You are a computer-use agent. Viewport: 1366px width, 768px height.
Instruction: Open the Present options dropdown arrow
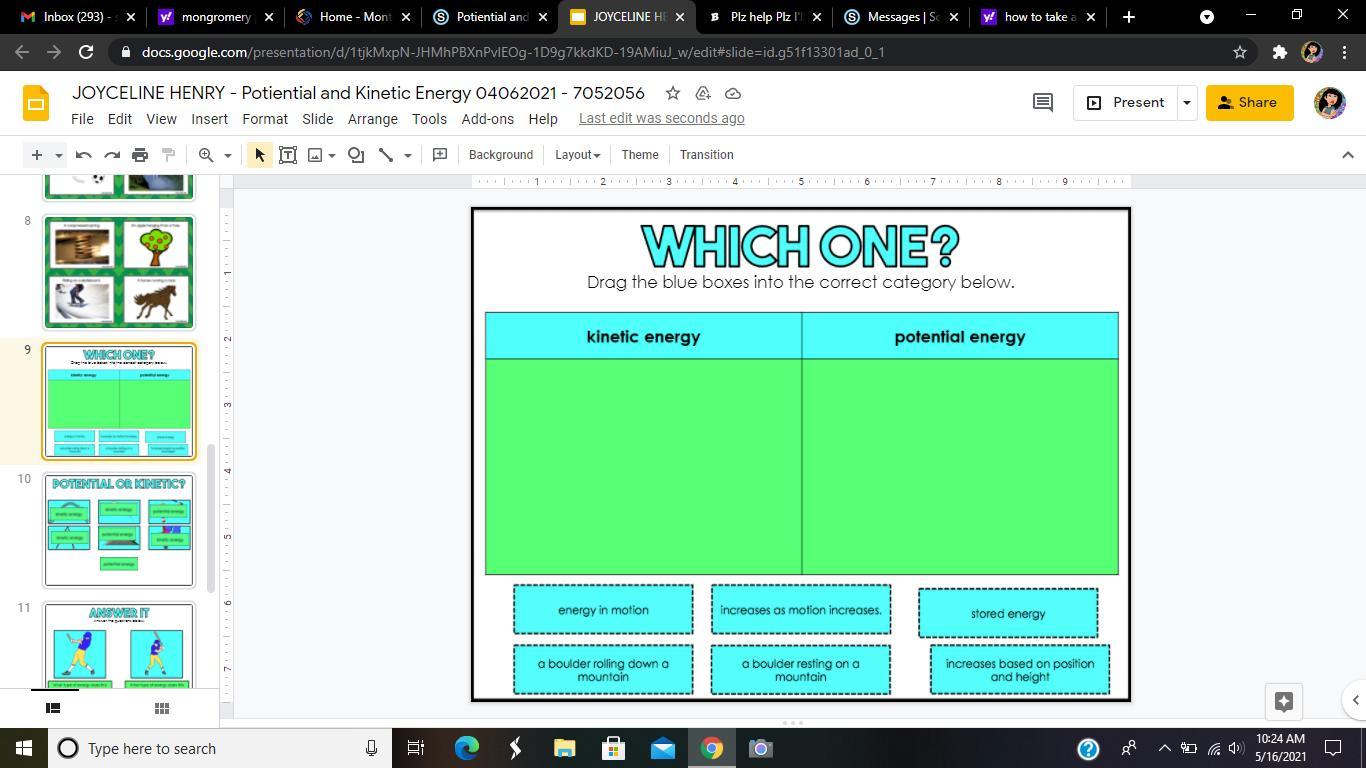pos(1187,103)
